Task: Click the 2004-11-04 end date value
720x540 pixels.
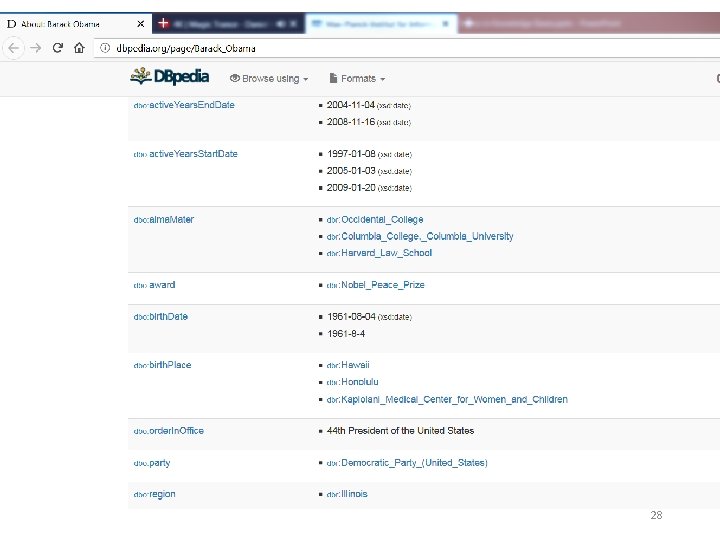Action: point(351,105)
